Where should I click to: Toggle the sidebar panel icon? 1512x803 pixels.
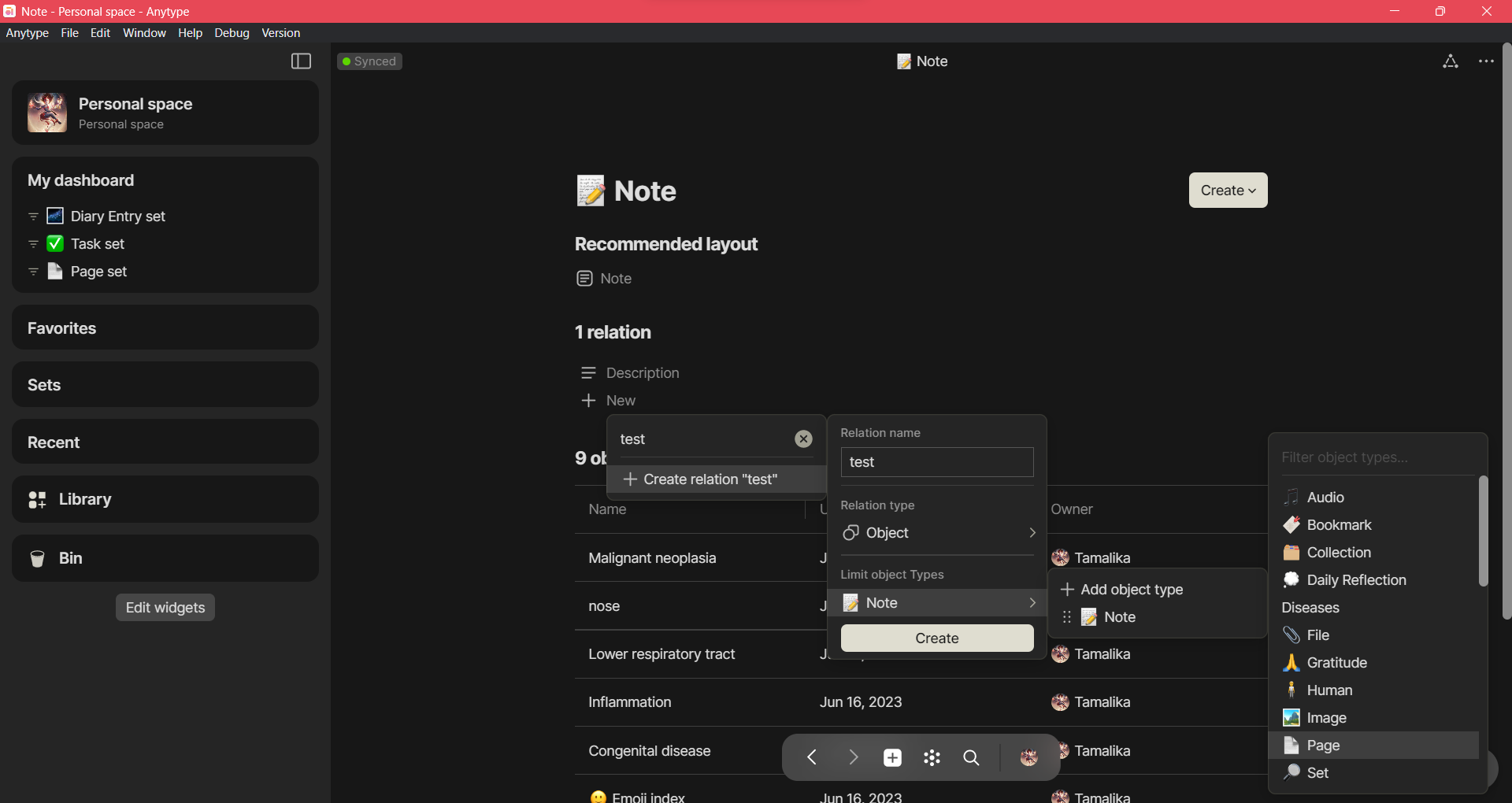click(301, 61)
